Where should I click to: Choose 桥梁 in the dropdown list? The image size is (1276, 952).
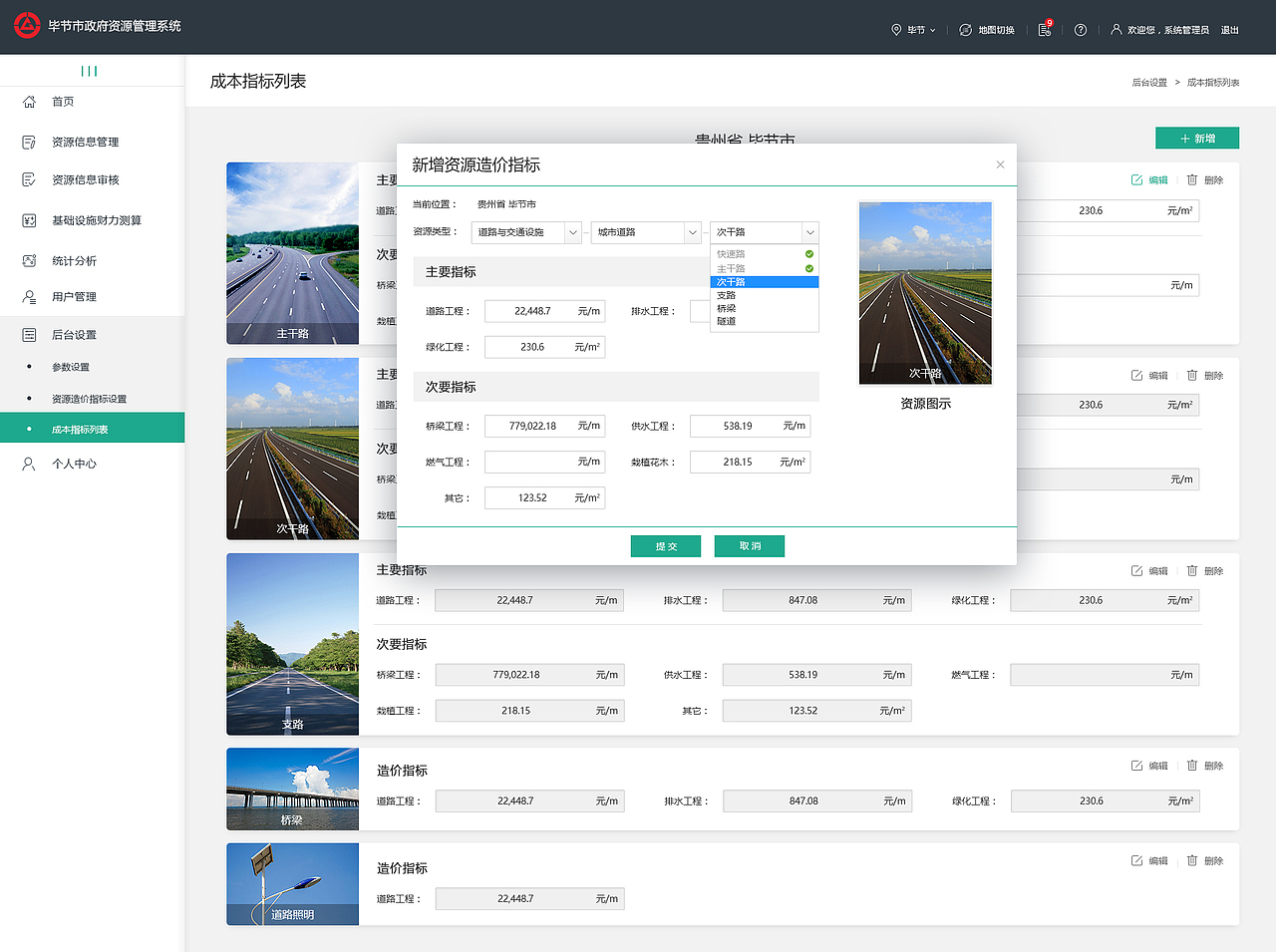coord(765,308)
